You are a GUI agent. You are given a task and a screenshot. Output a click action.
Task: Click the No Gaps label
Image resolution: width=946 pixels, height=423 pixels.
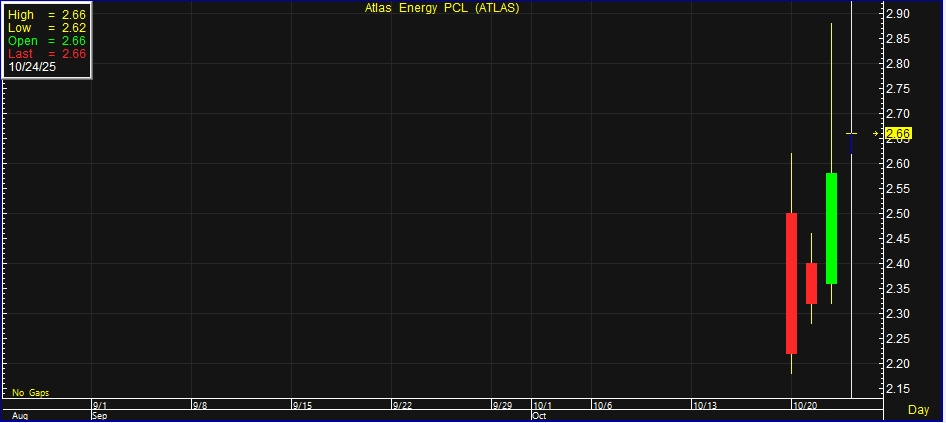coord(31,393)
